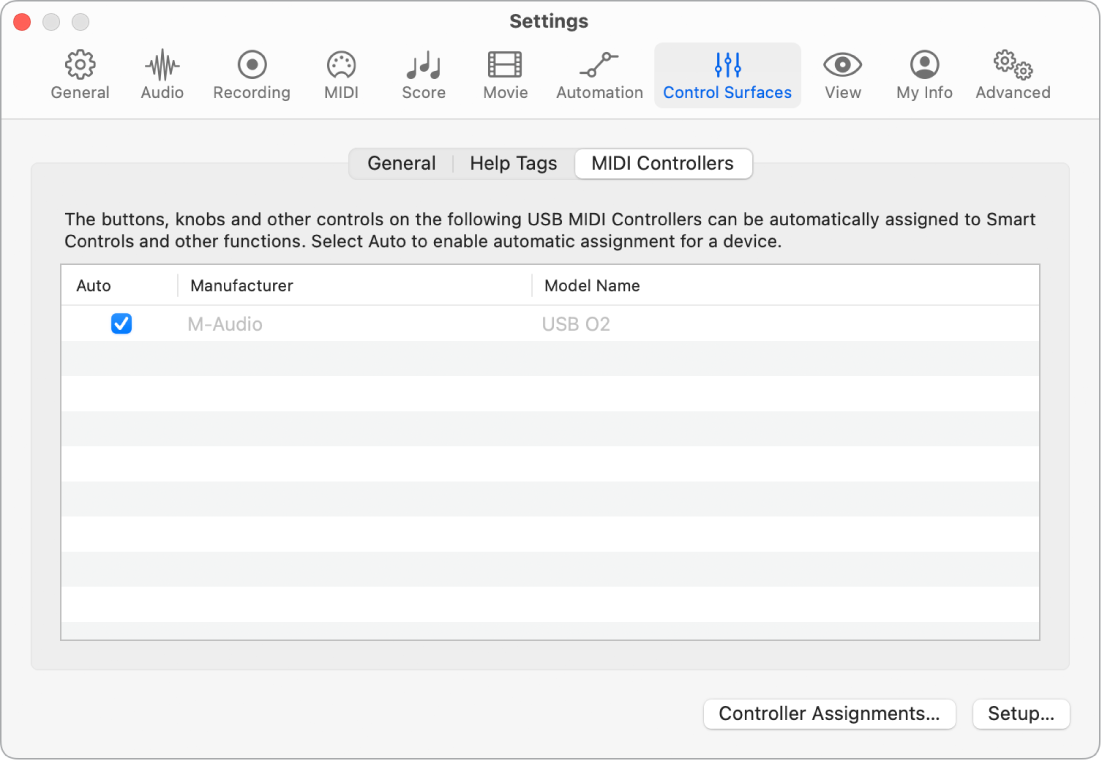This screenshot has height=762, width=1102.
Task: Open the My Info settings pane
Action: click(x=924, y=75)
